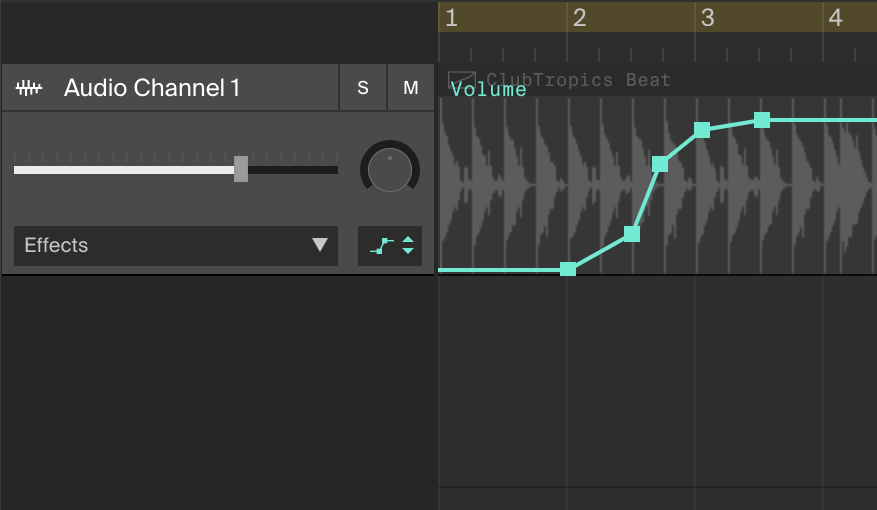Click bar 3 on the timeline ruler
Image resolution: width=877 pixels, height=510 pixels.
click(708, 17)
